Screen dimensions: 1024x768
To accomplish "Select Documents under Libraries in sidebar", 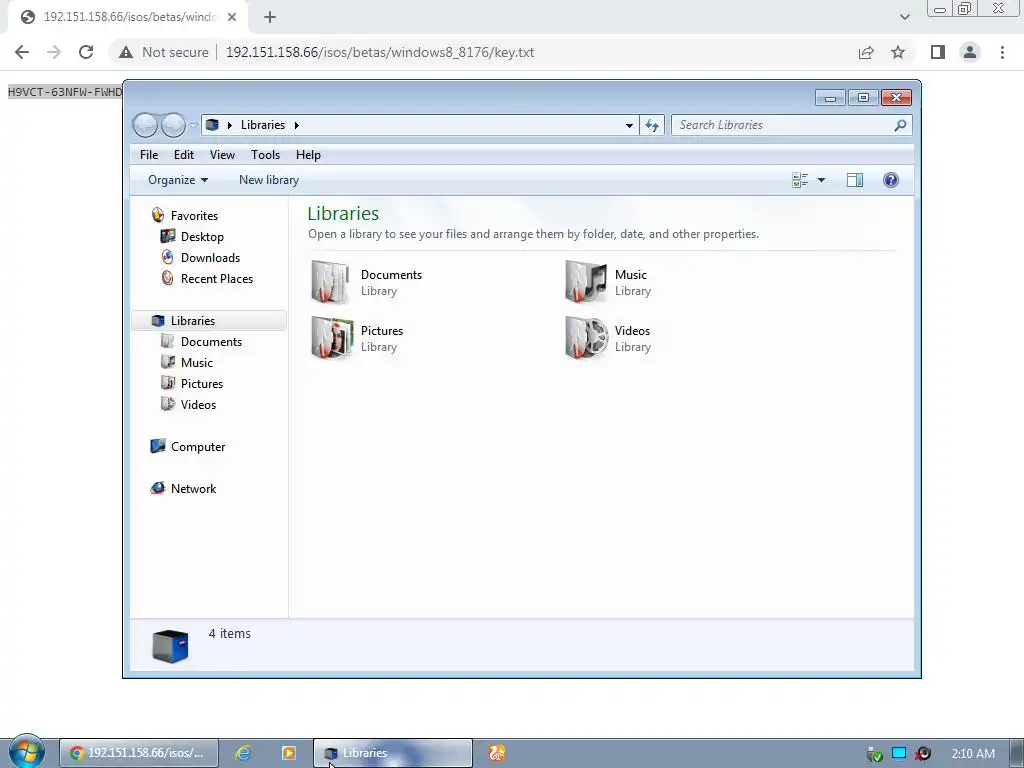I will (211, 342).
